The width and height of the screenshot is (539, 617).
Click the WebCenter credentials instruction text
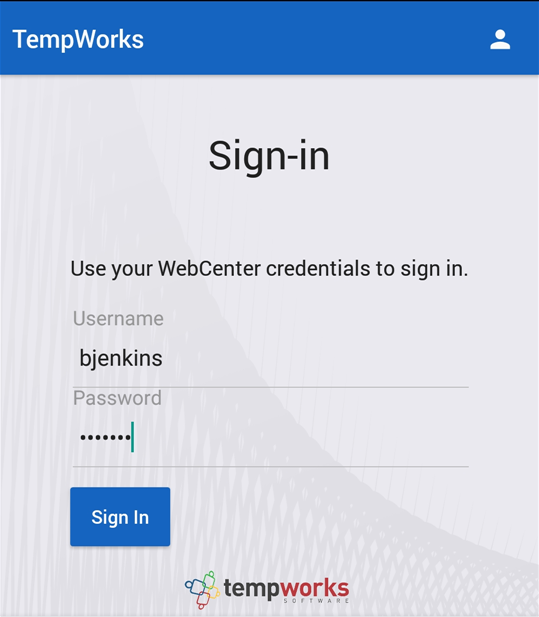coord(269,269)
